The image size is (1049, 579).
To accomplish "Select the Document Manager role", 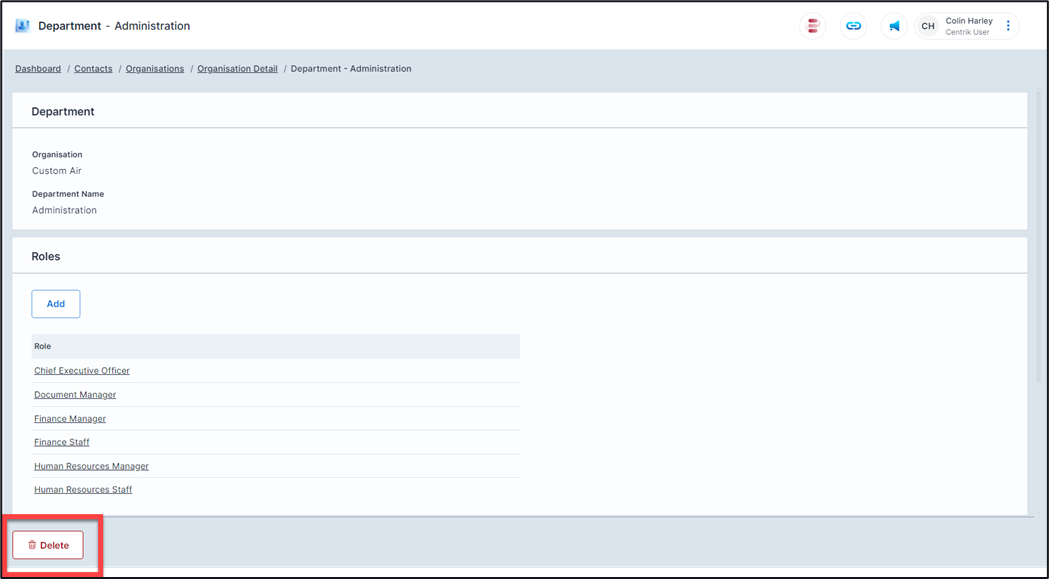I will point(75,395).
